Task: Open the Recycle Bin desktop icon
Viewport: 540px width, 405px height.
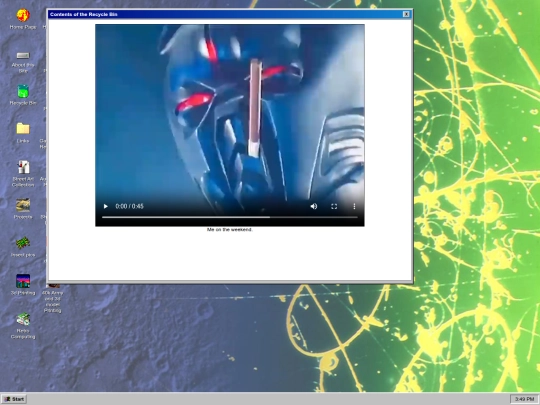Action: click(x=23, y=95)
